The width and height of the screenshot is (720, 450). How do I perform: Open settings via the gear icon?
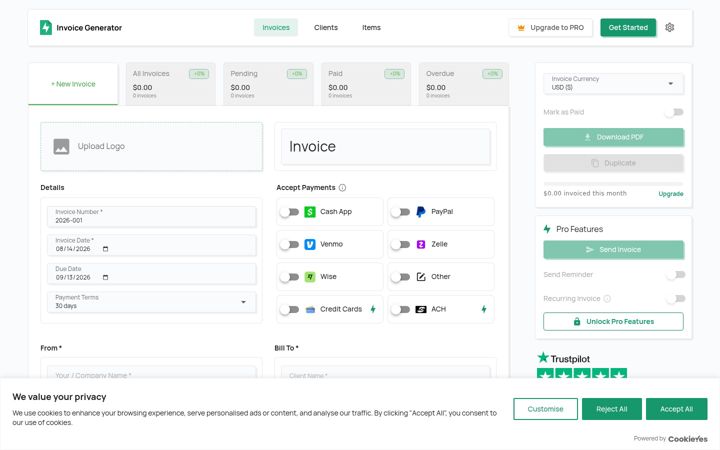pos(669,28)
